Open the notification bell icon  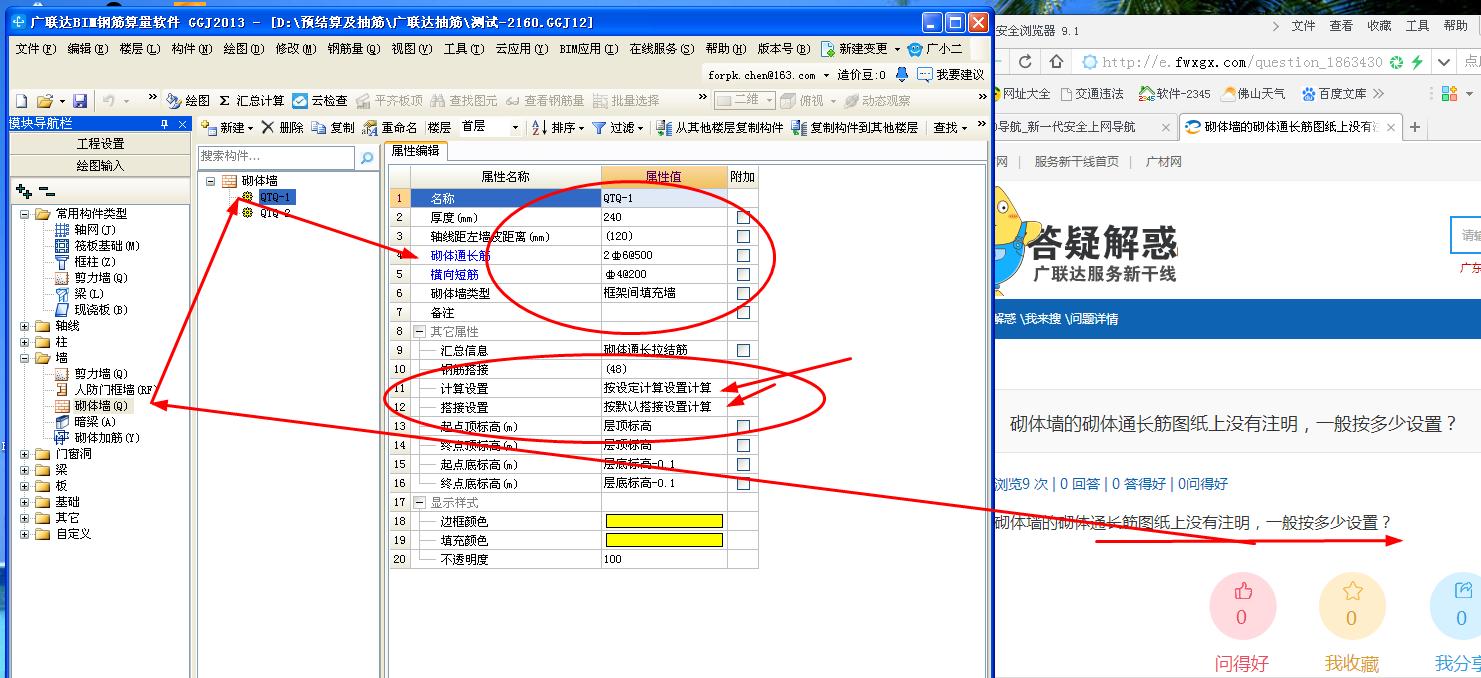click(902, 75)
